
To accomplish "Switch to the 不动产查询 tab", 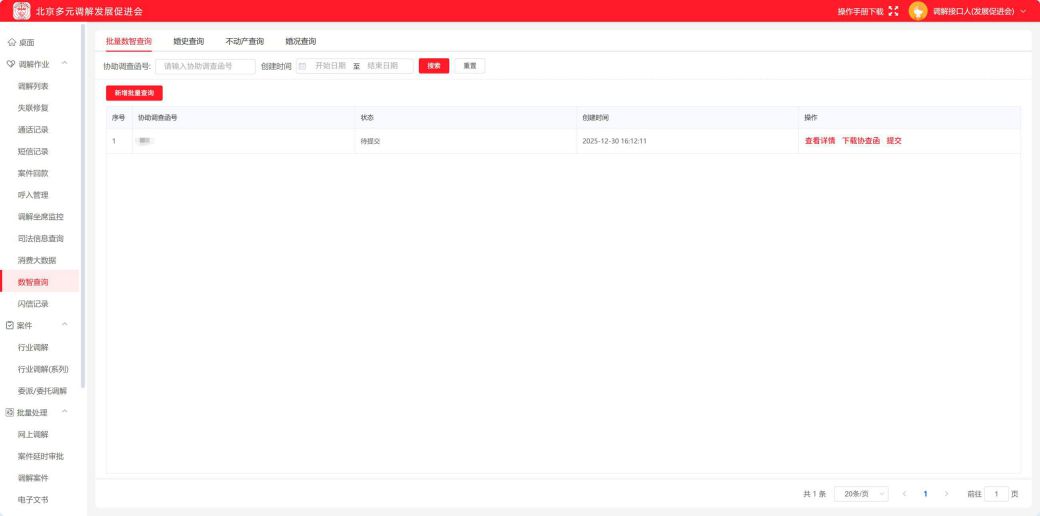I will [x=244, y=41].
